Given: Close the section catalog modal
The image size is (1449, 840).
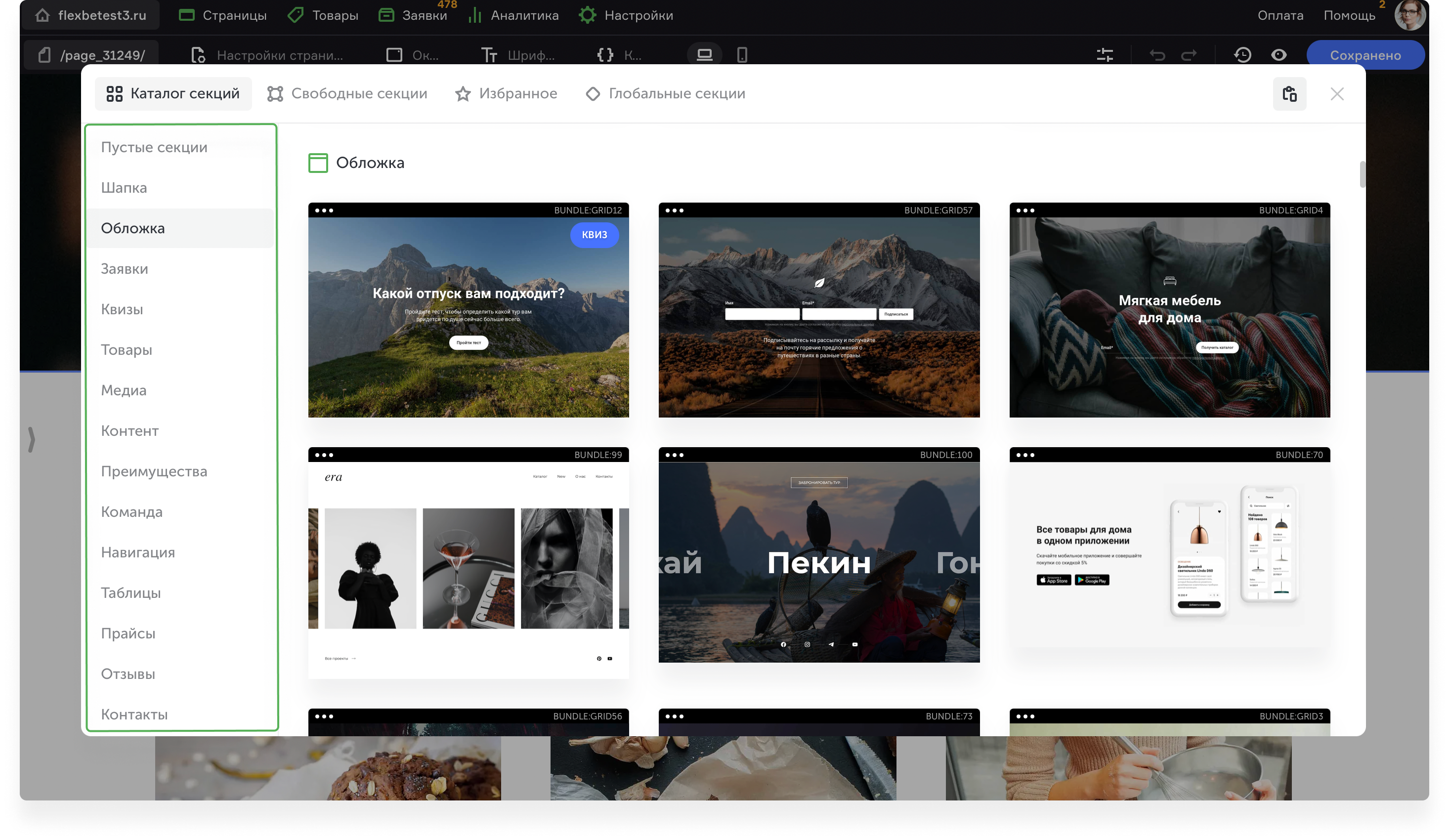Looking at the screenshot, I should (1337, 94).
